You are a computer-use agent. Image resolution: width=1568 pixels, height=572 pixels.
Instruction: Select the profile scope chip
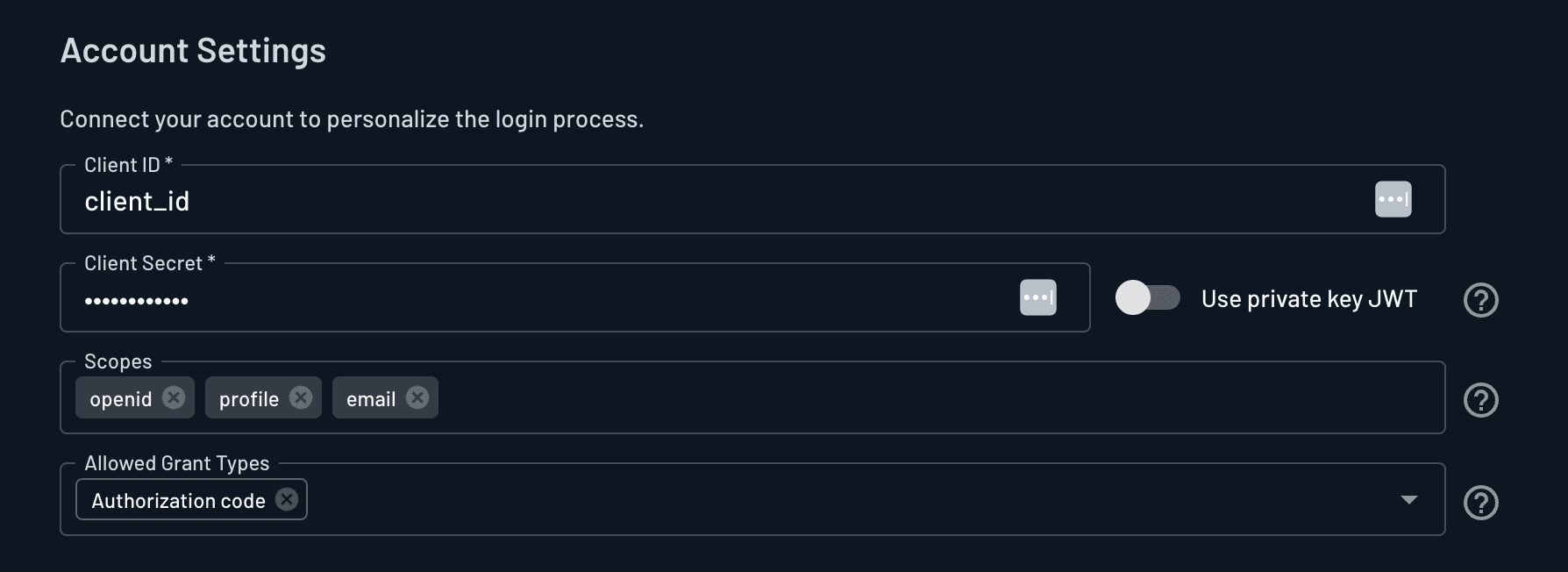pyautogui.click(x=250, y=397)
